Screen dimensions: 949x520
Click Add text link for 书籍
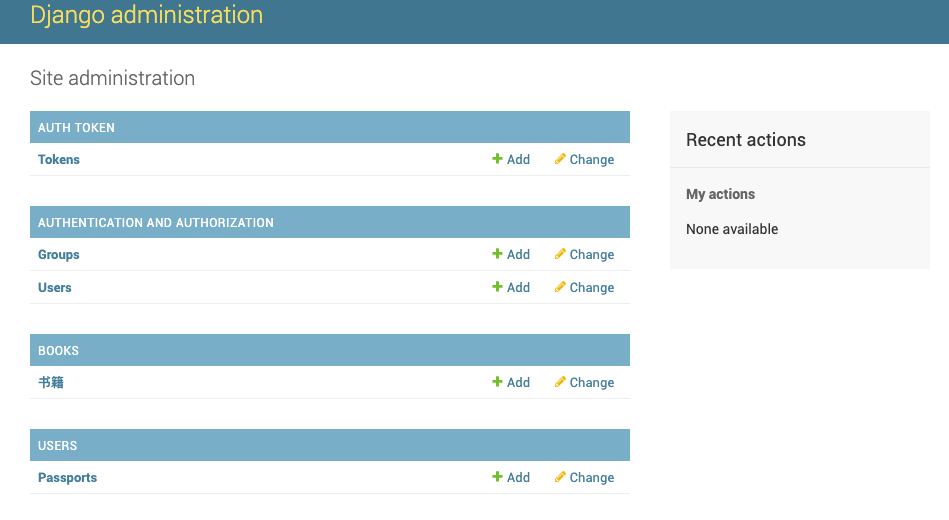click(518, 383)
